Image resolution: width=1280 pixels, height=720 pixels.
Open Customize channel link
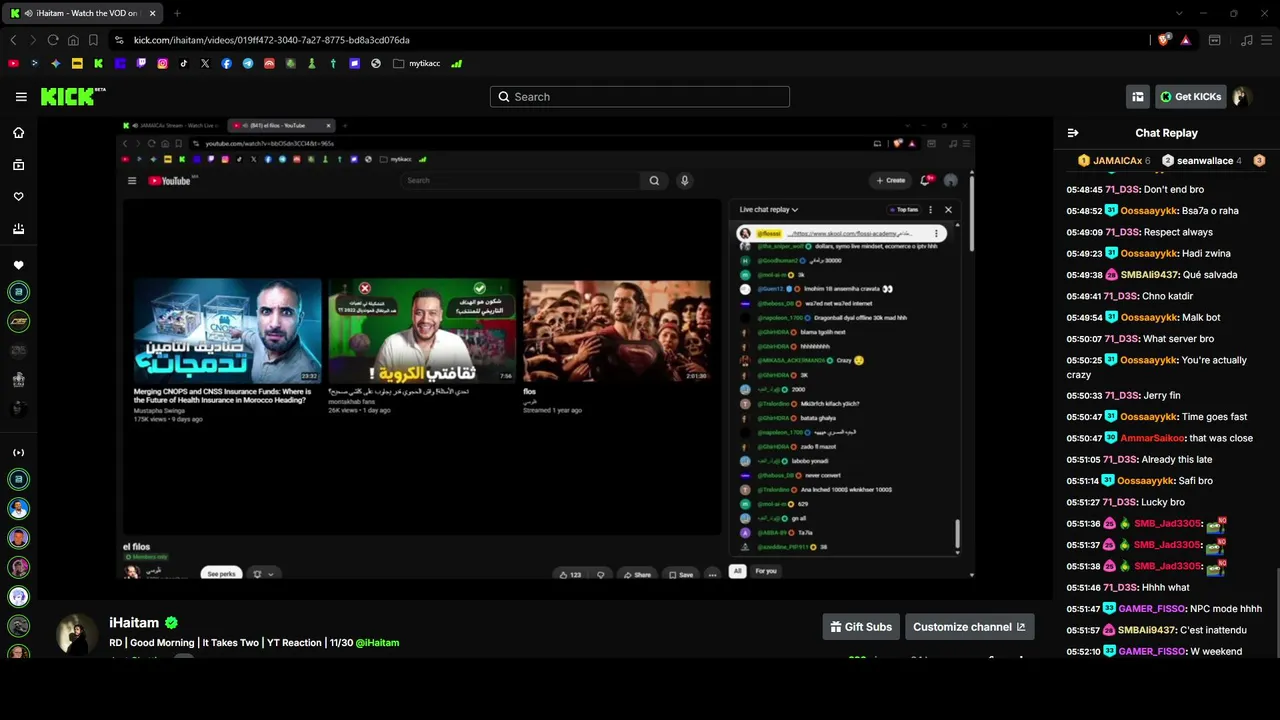coord(969,627)
